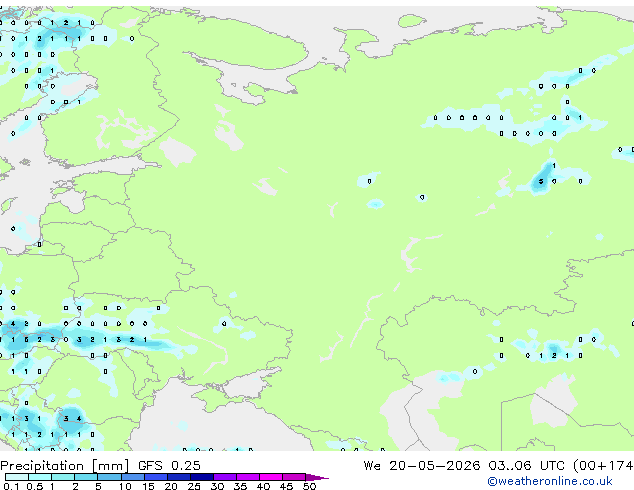Screen dimensions: 634x490
Task: Click the 10–15 mm legend color box
Action: point(132,477)
